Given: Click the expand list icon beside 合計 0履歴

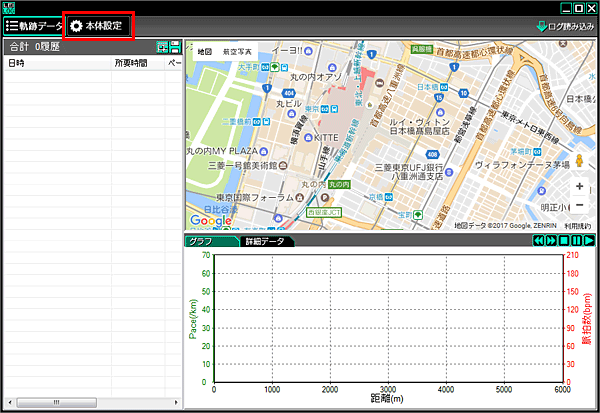Looking at the screenshot, I should click(162, 47).
